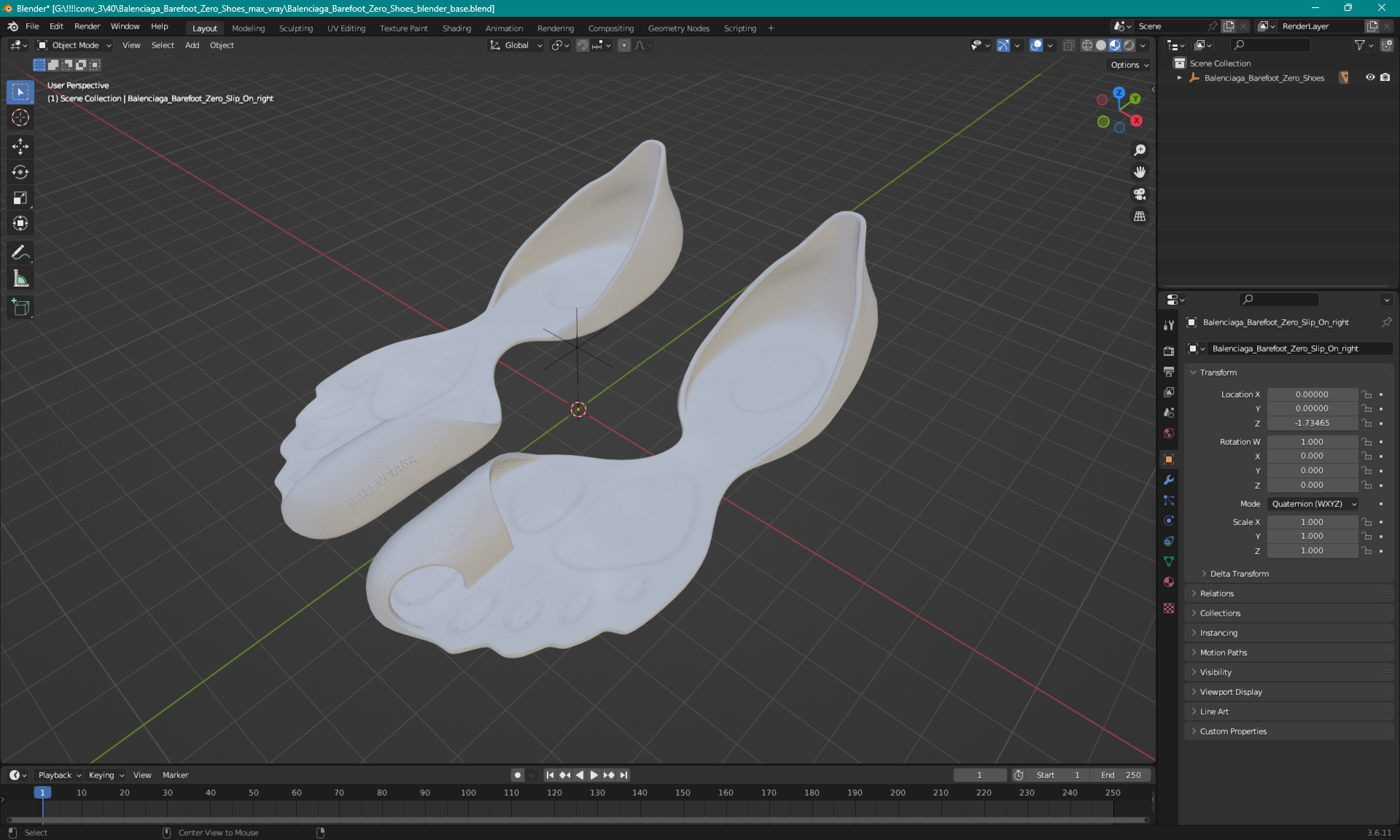Select the Add Cube tool
Viewport: 1400px width, 840px height.
pos(20,307)
